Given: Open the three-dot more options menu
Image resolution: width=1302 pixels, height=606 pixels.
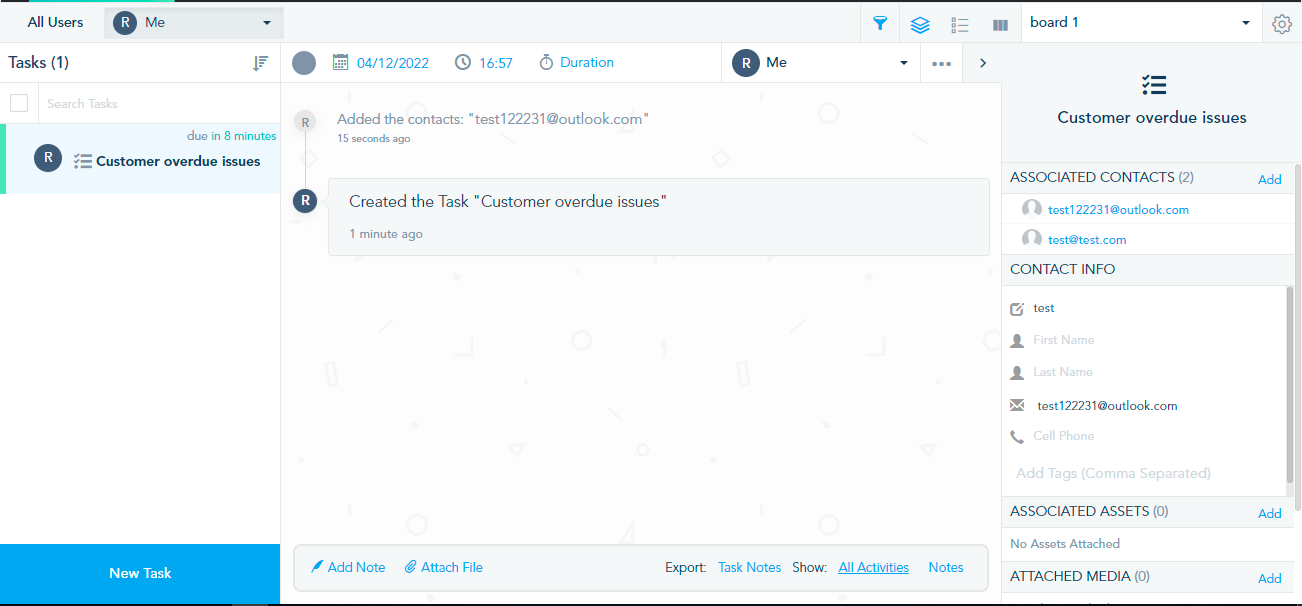Looking at the screenshot, I should pos(941,63).
